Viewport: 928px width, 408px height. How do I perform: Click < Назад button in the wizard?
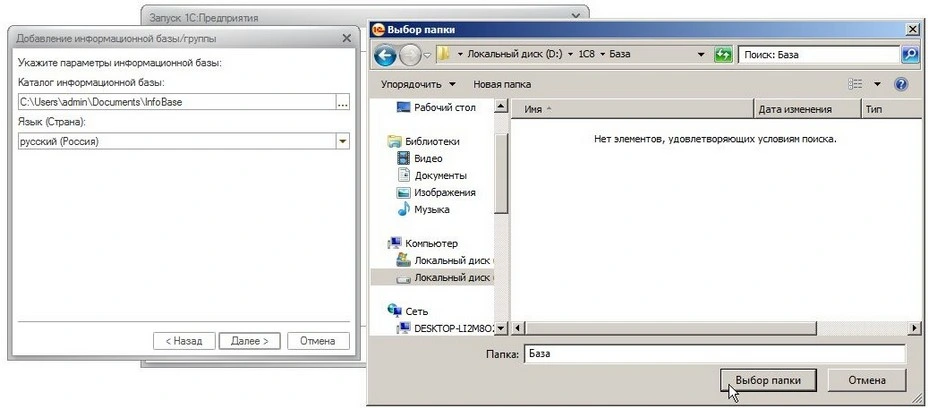[183, 340]
